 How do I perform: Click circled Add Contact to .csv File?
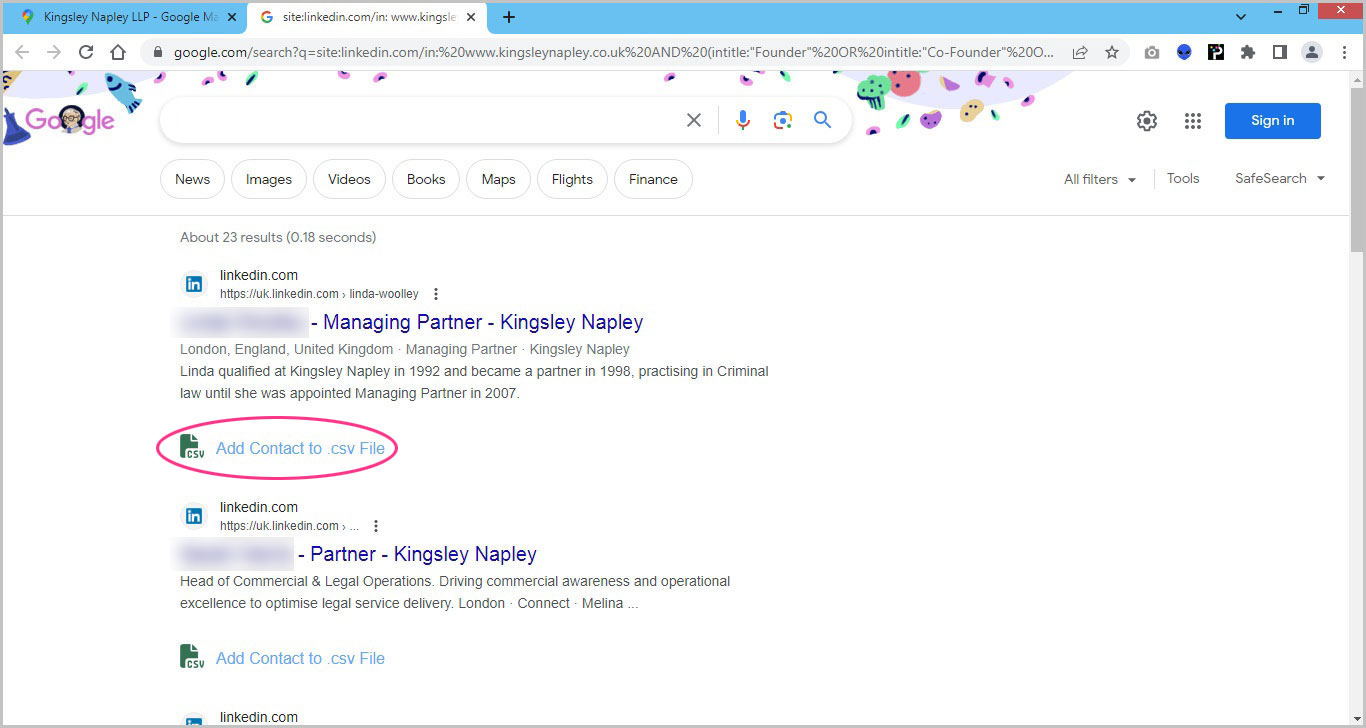[x=300, y=449]
